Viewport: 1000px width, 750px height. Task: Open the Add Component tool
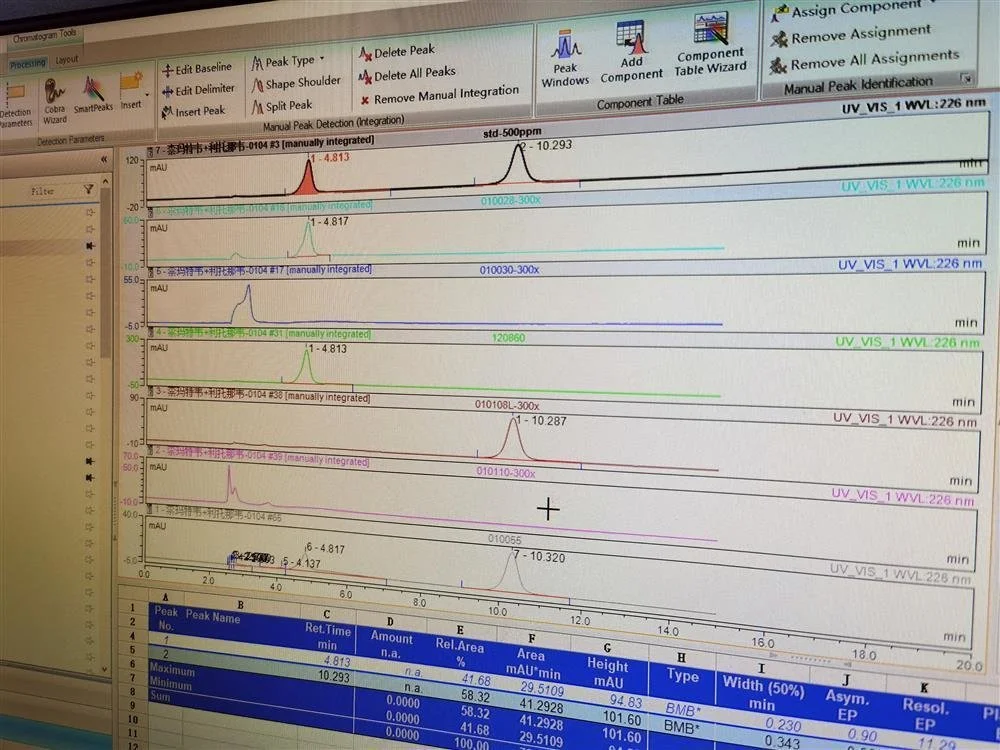point(631,52)
